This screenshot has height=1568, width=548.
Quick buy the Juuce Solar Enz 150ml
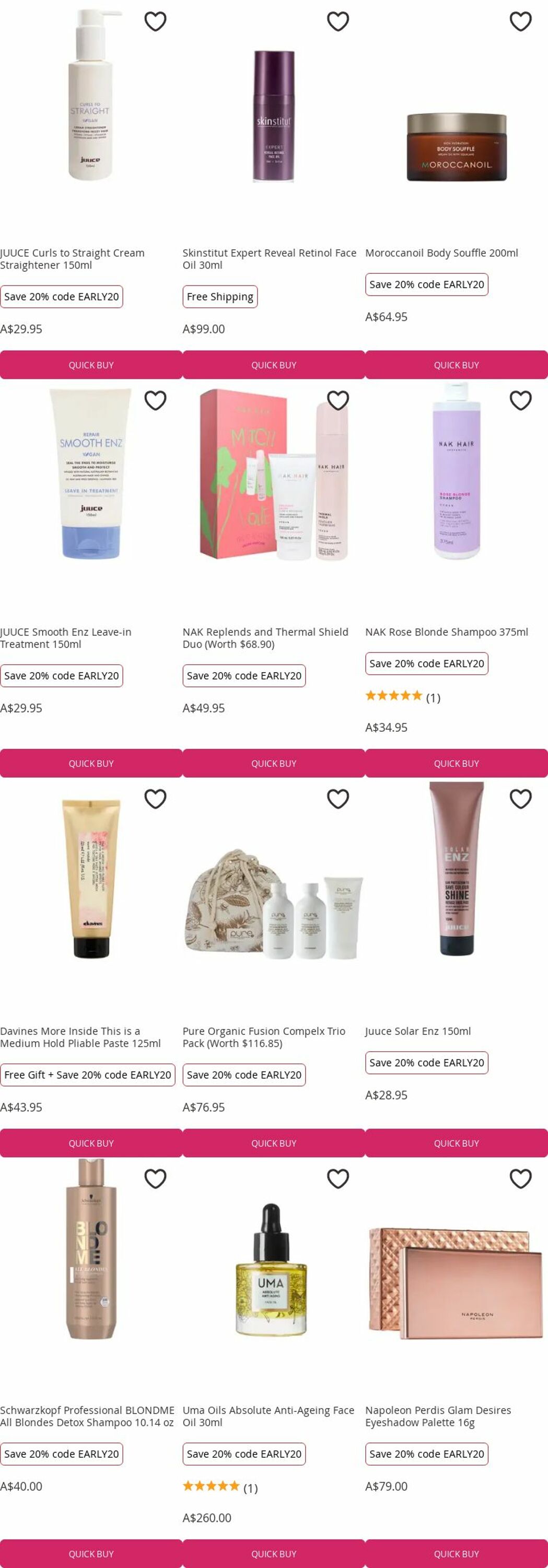point(456,1143)
